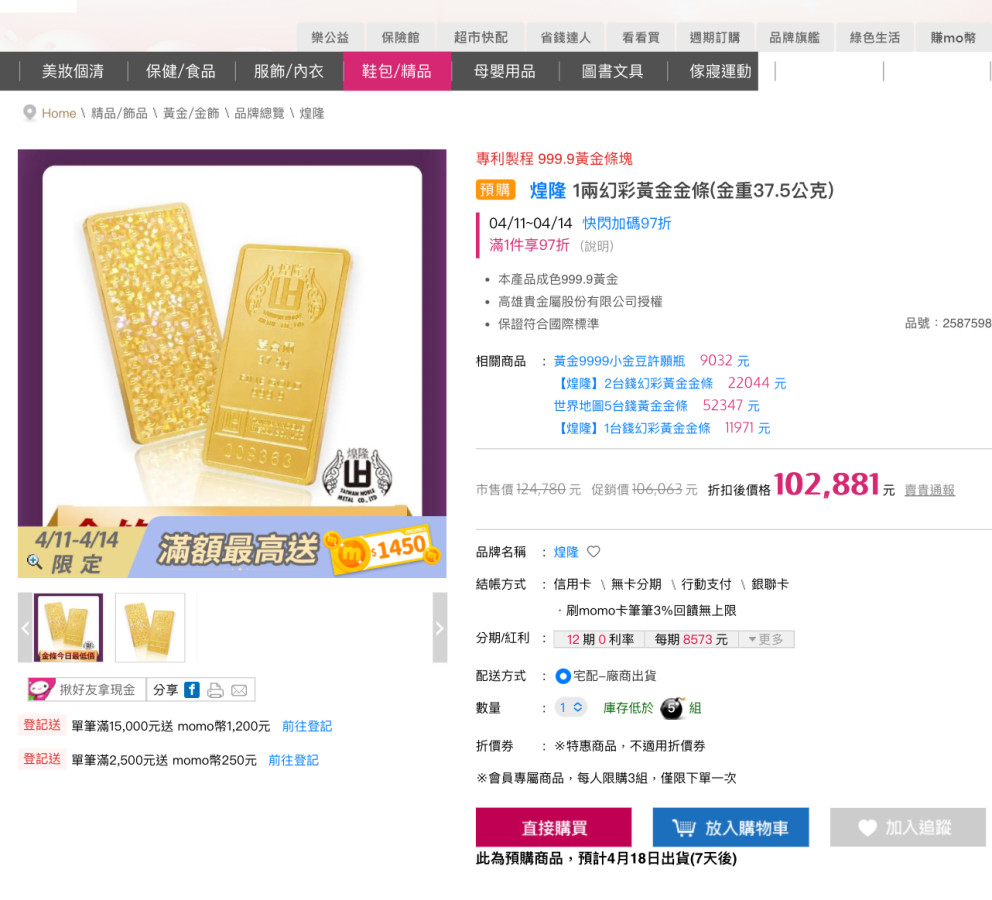Open 前往登記 link for 15,000元 offer
Viewport: 992px width, 900px height.
(307, 726)
